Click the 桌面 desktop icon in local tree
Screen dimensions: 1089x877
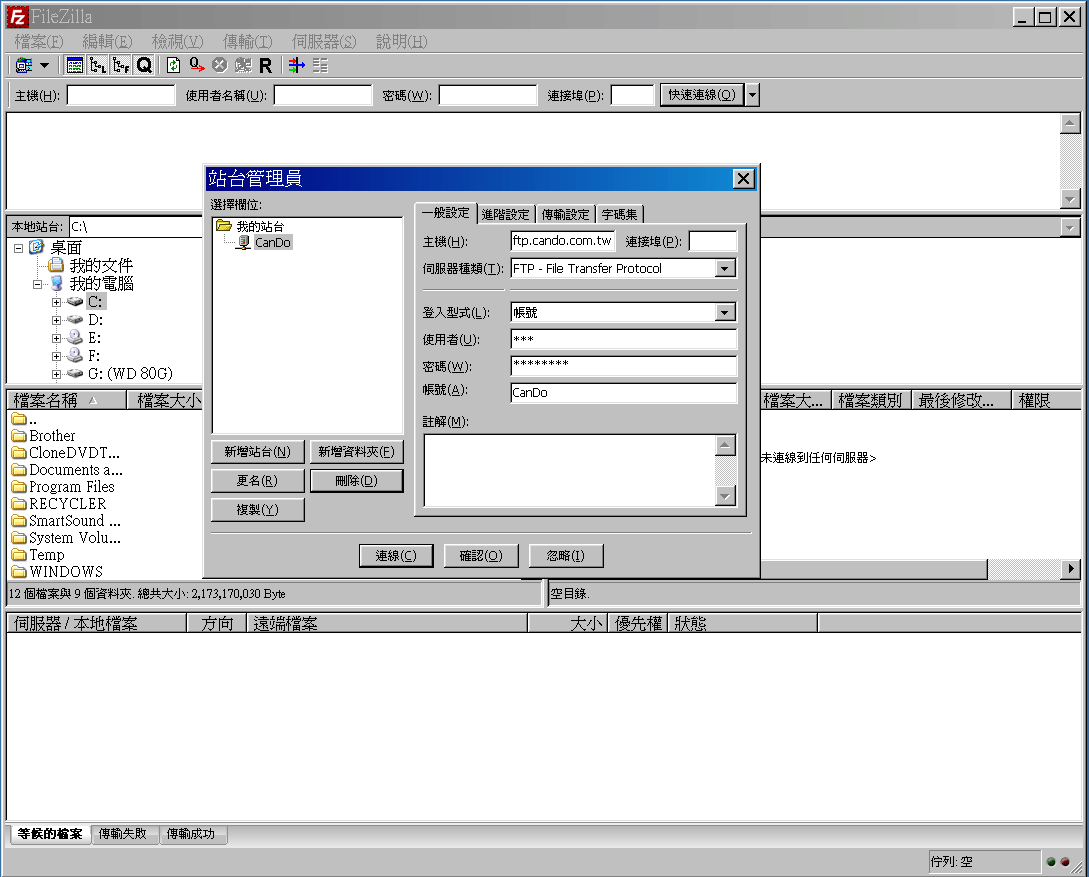click(x=37, y=247)
